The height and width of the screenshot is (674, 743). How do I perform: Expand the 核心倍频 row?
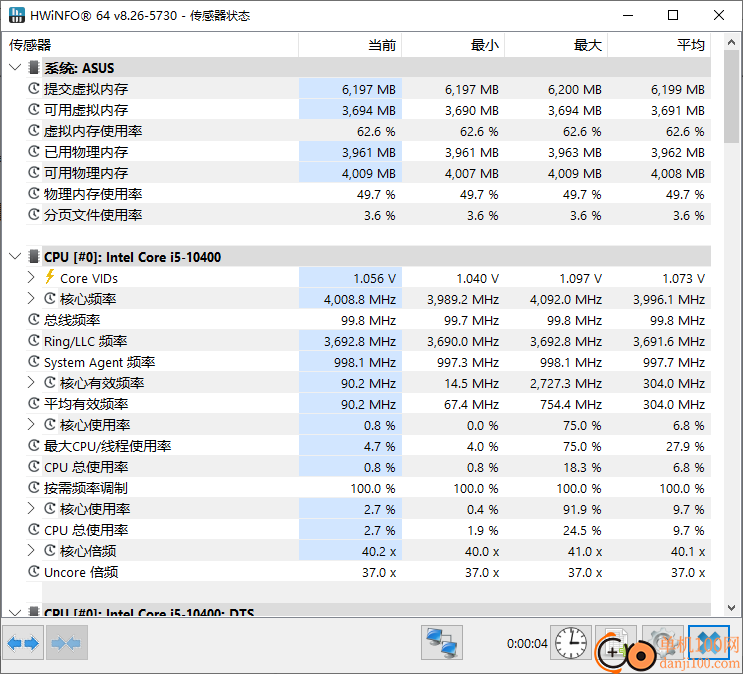coord(31,550)
